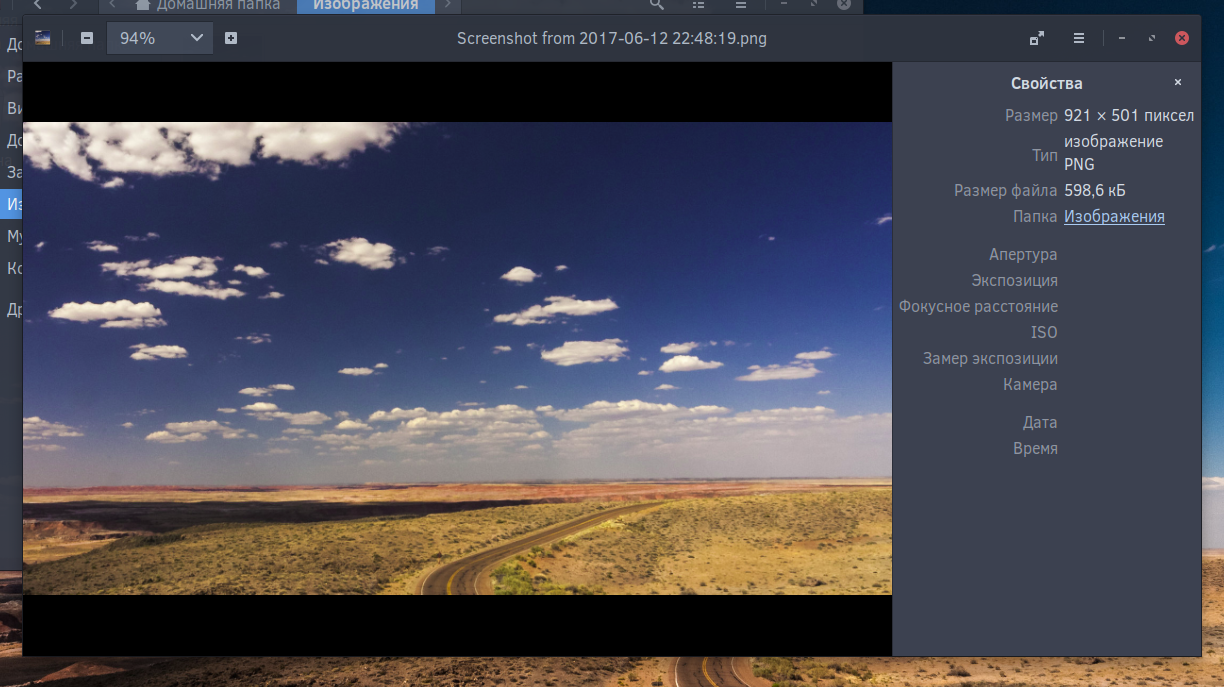Toggle list view in the file manager

[699, 5]
